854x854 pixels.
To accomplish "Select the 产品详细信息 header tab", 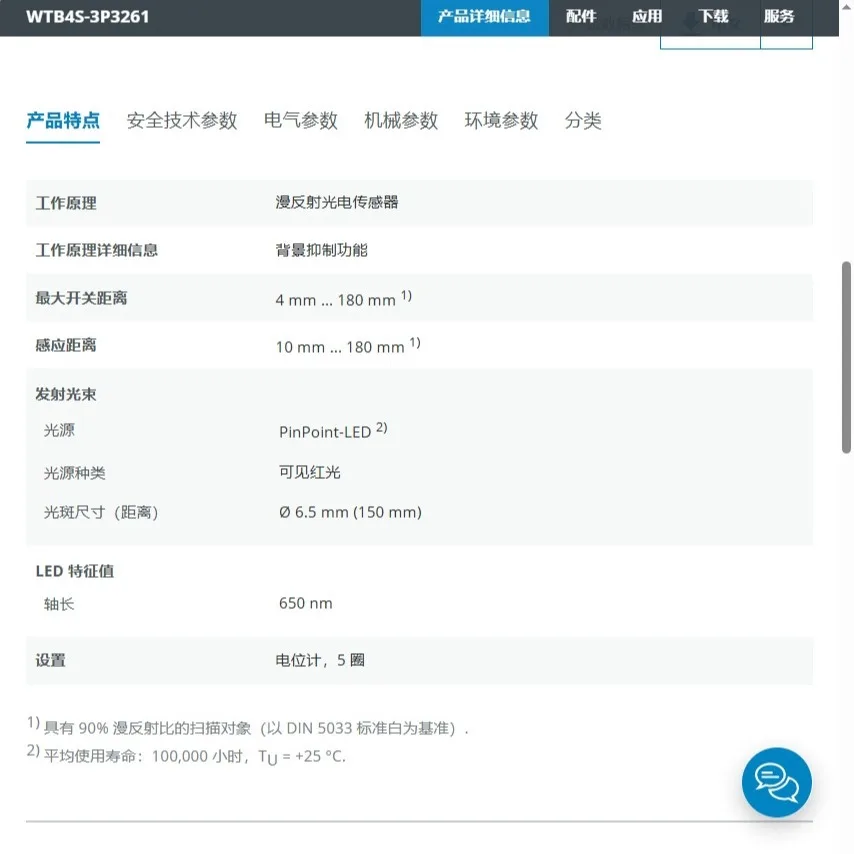I will click(484, 17).
